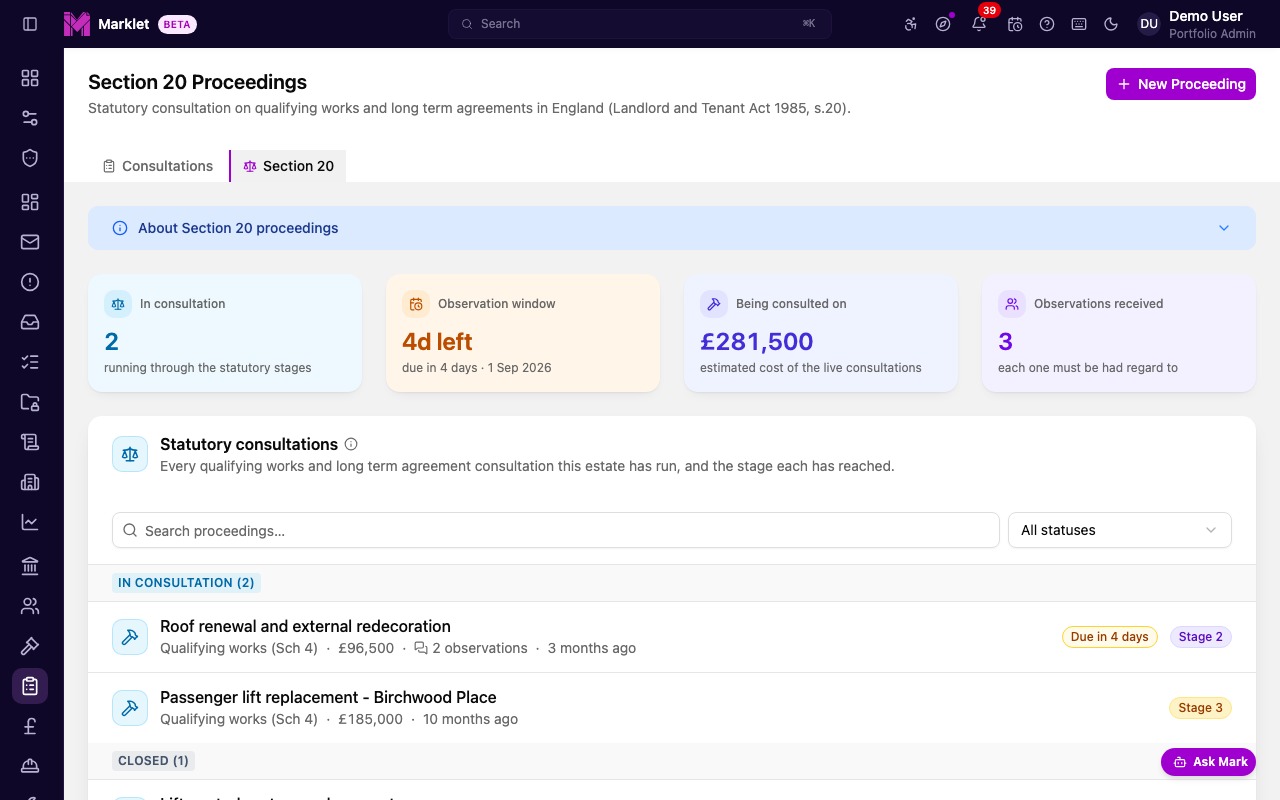The width and height of the screenshot is (1280, 800).
Task: Click the £281,500 estimated cost value
Action: pos(757,342)
